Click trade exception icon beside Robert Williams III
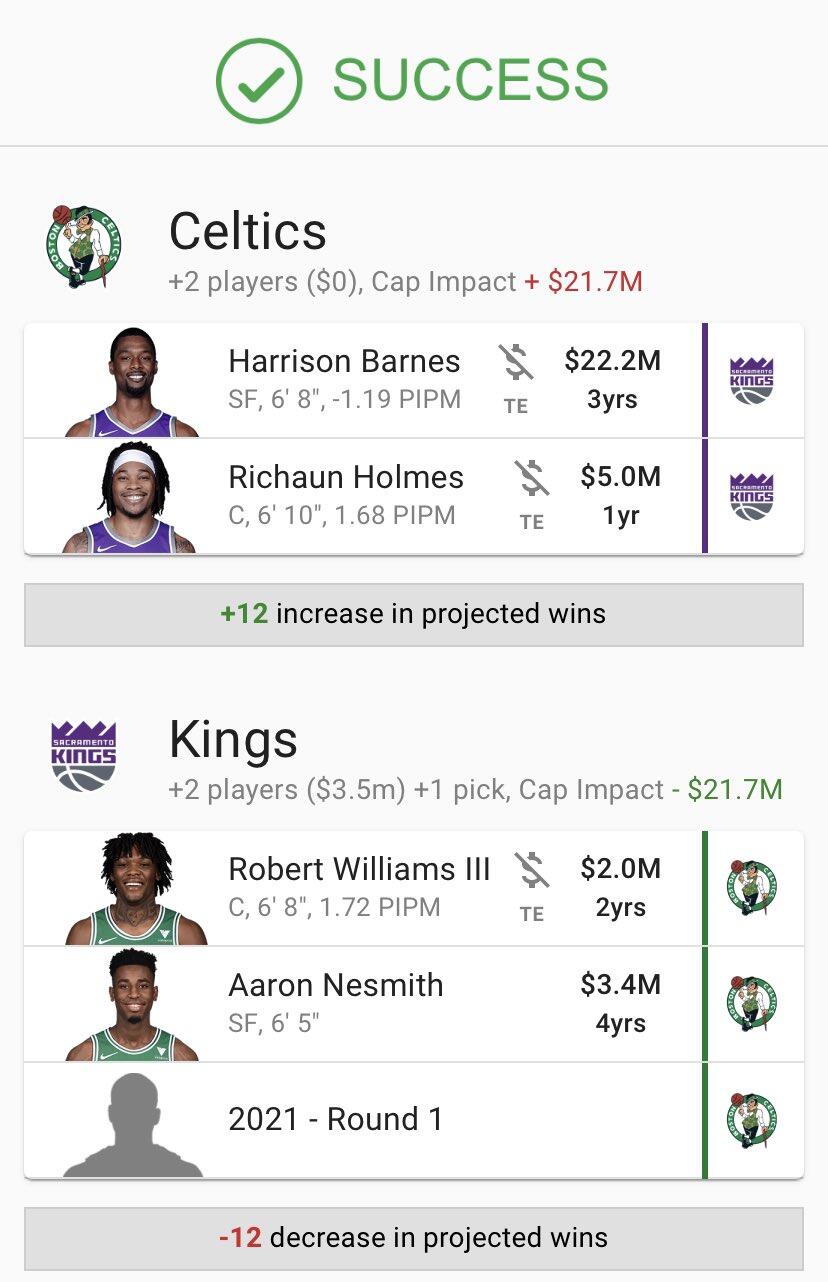Screen dimensions: 828x1282 532,871
